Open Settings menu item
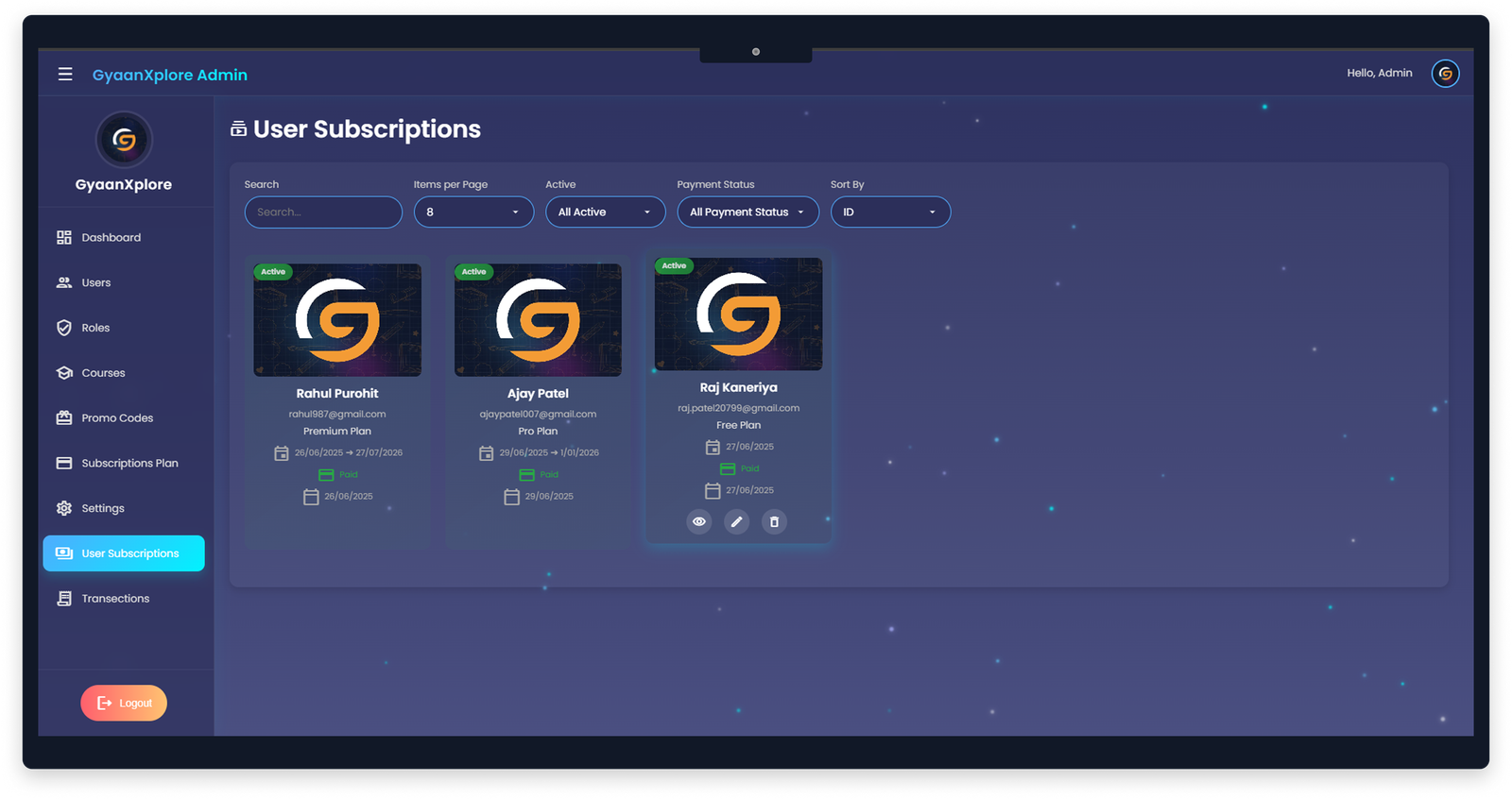This screenshot has width=1512, height=799. [124, 508]
